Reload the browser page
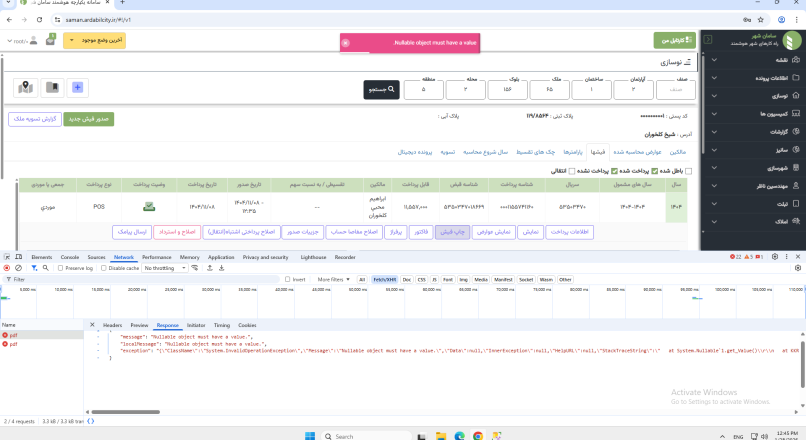 [40, 20]
